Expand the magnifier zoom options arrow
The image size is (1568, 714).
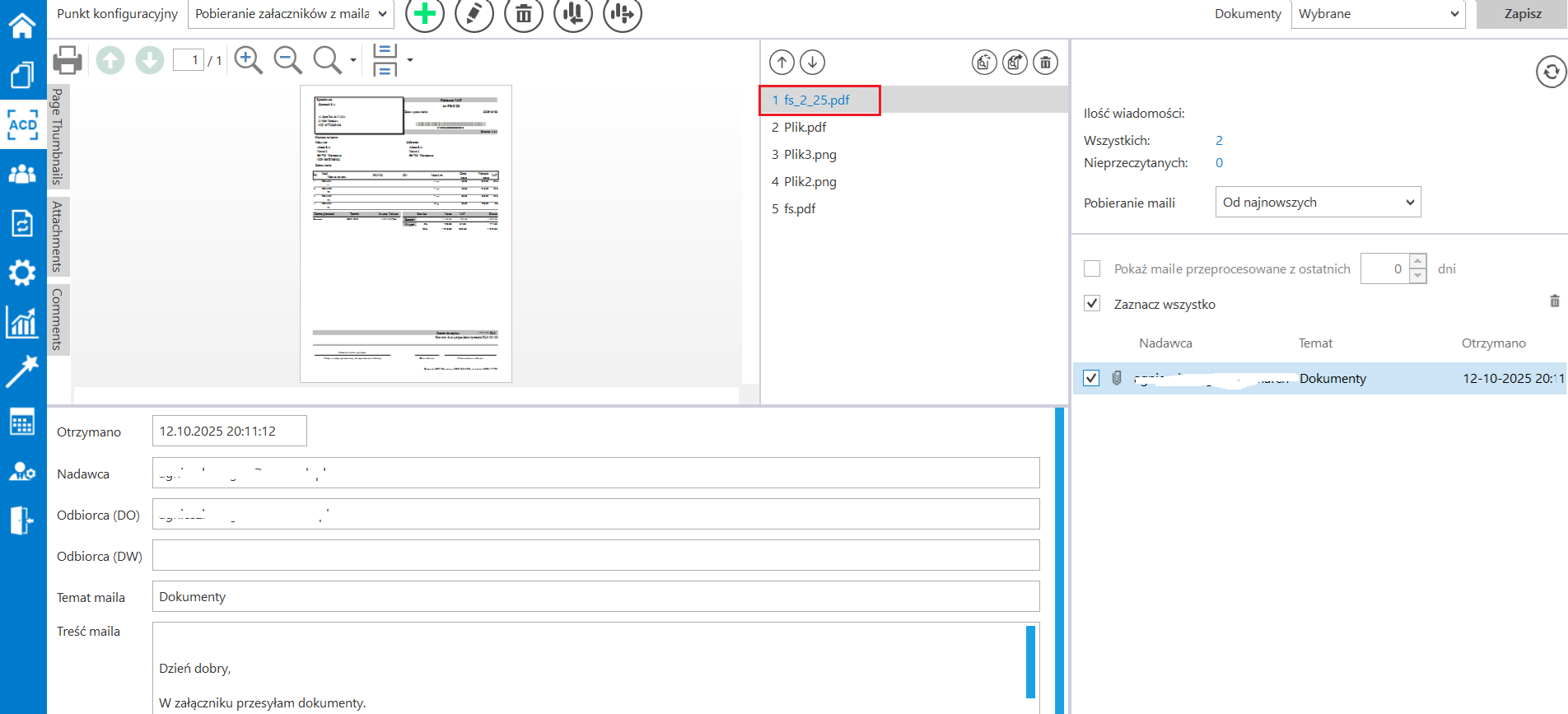353,60
